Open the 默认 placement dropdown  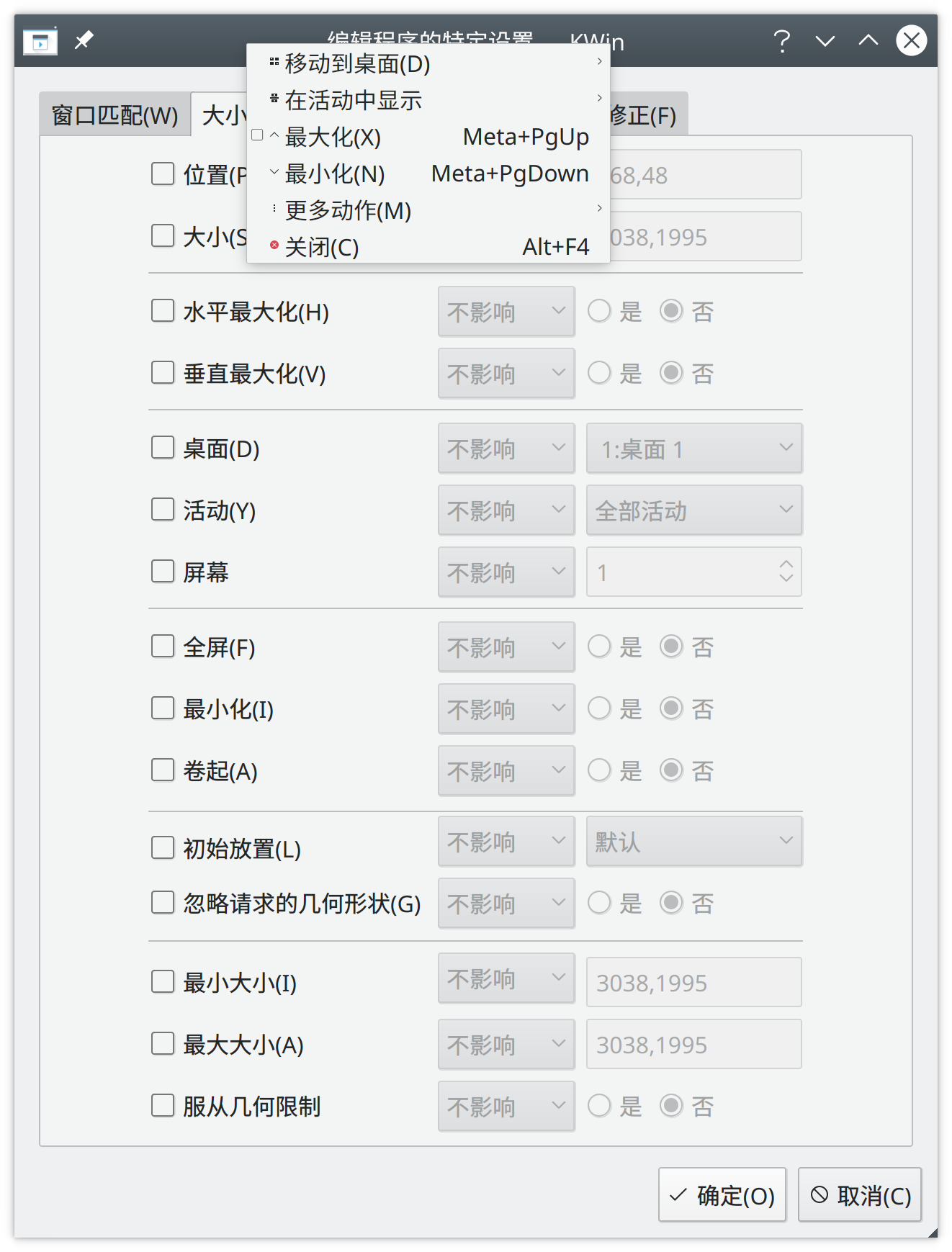694,841
